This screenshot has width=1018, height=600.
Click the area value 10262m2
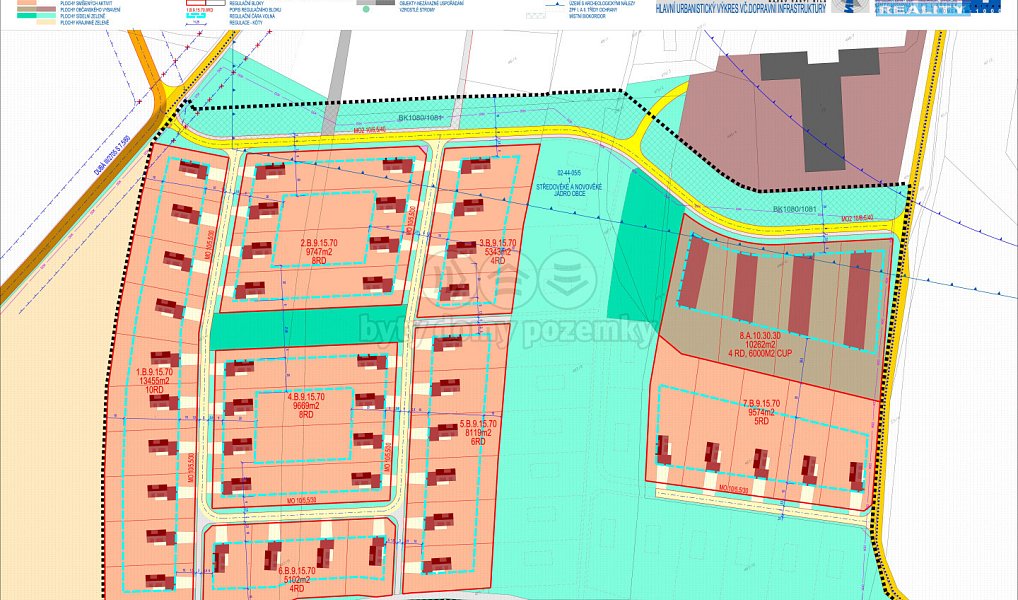tap(760, 345)
